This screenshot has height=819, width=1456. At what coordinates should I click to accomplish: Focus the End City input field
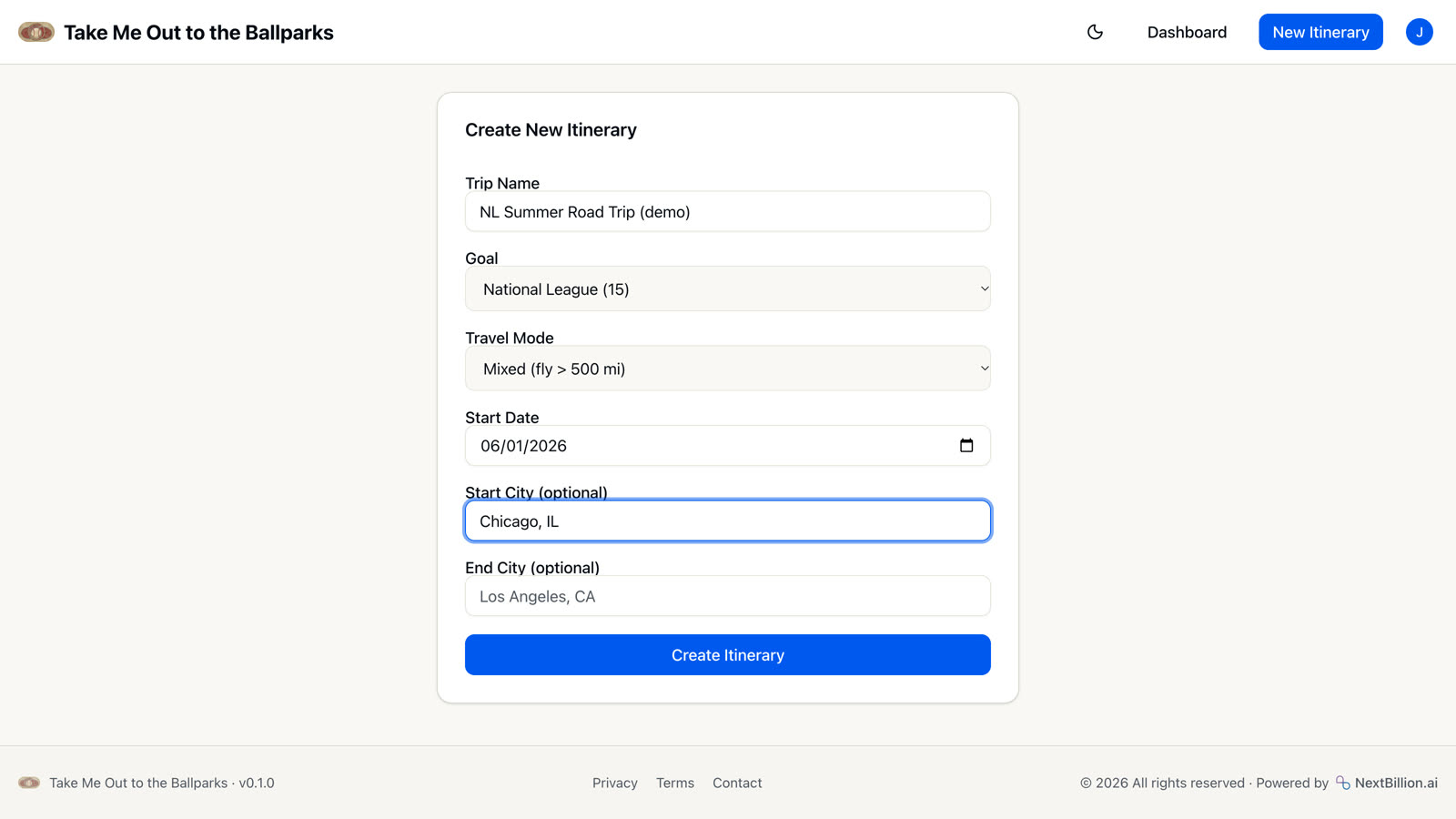coord(728,596)
